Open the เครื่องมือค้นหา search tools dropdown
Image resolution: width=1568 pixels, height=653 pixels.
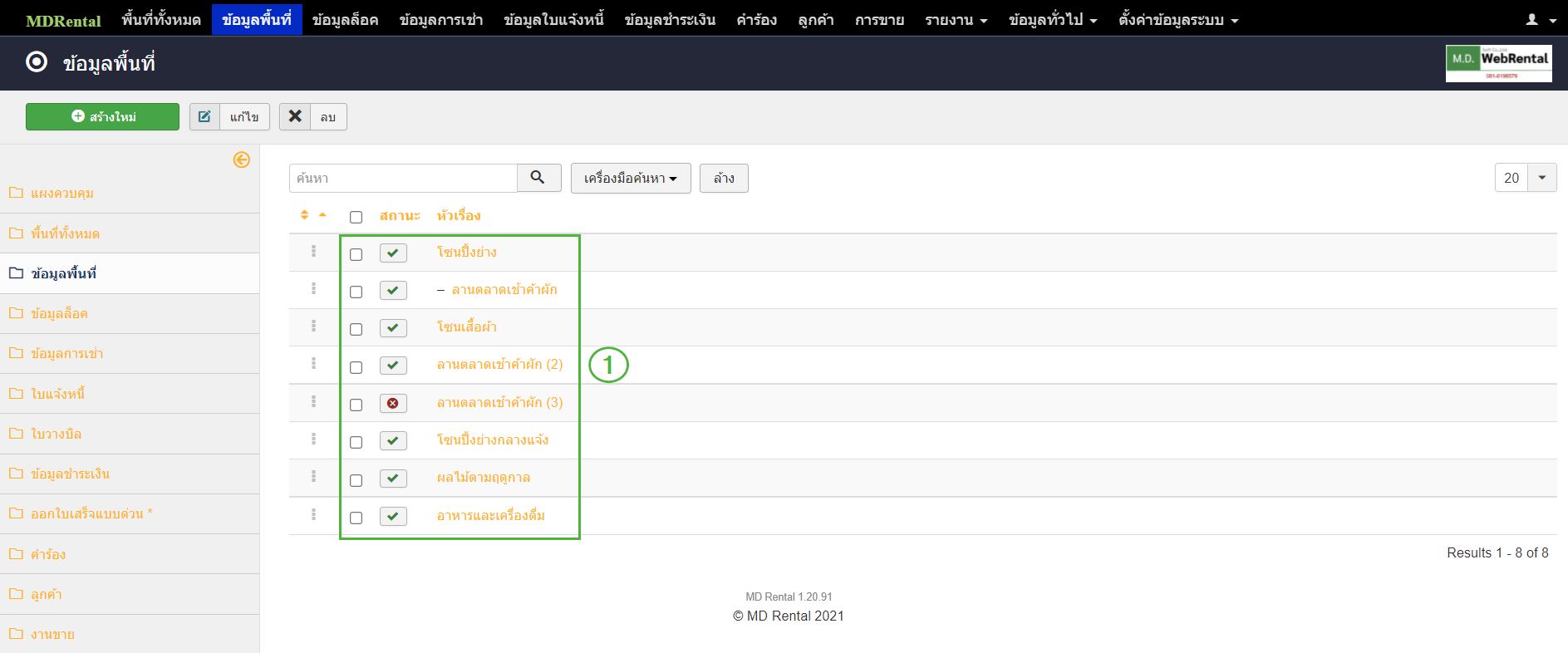pyautogui.click(x=631, y=178)
